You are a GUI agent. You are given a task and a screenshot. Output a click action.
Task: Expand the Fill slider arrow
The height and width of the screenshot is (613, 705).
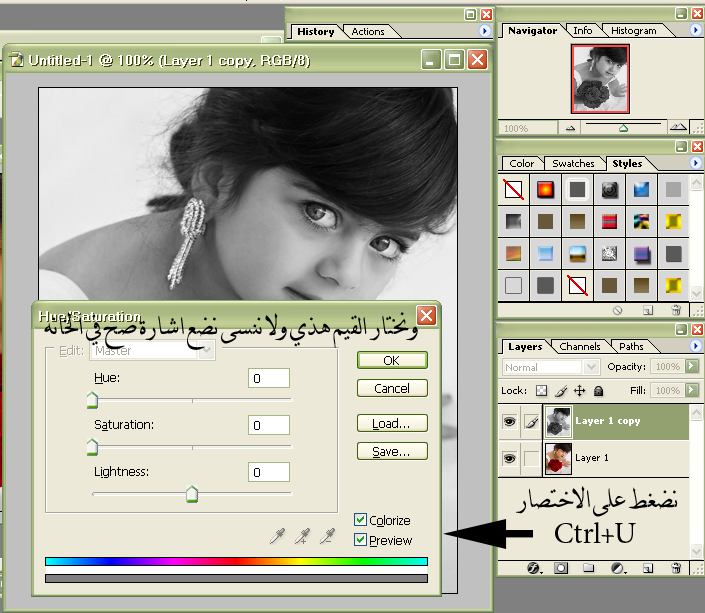click(690, 390)
